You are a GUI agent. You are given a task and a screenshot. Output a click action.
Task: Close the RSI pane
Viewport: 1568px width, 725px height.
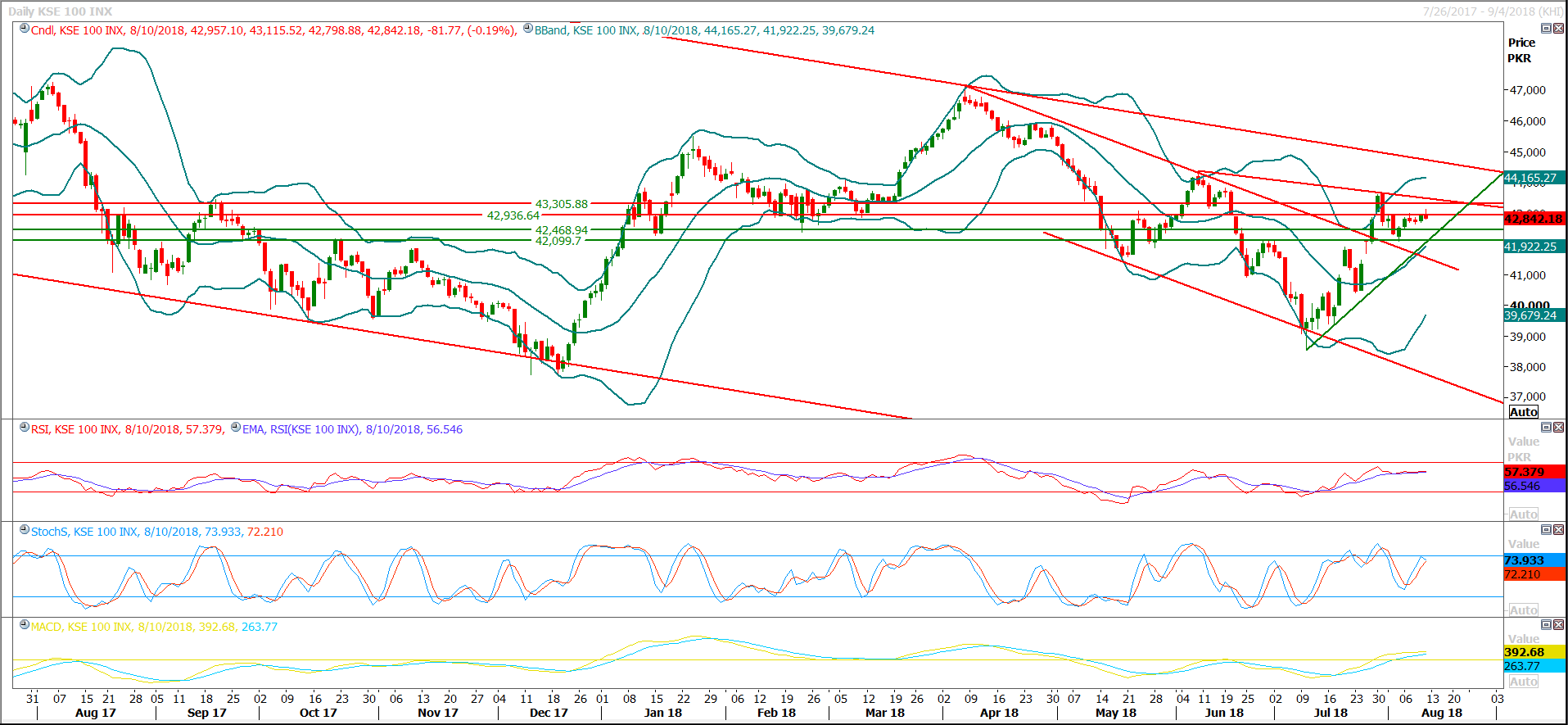pyautogui.click(x=1558, y=428)
